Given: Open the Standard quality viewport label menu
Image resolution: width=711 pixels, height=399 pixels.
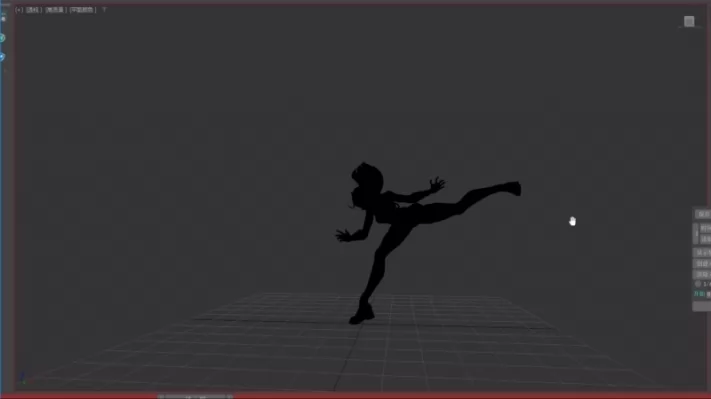Looking at the screenshot, I should coord(54,10).
